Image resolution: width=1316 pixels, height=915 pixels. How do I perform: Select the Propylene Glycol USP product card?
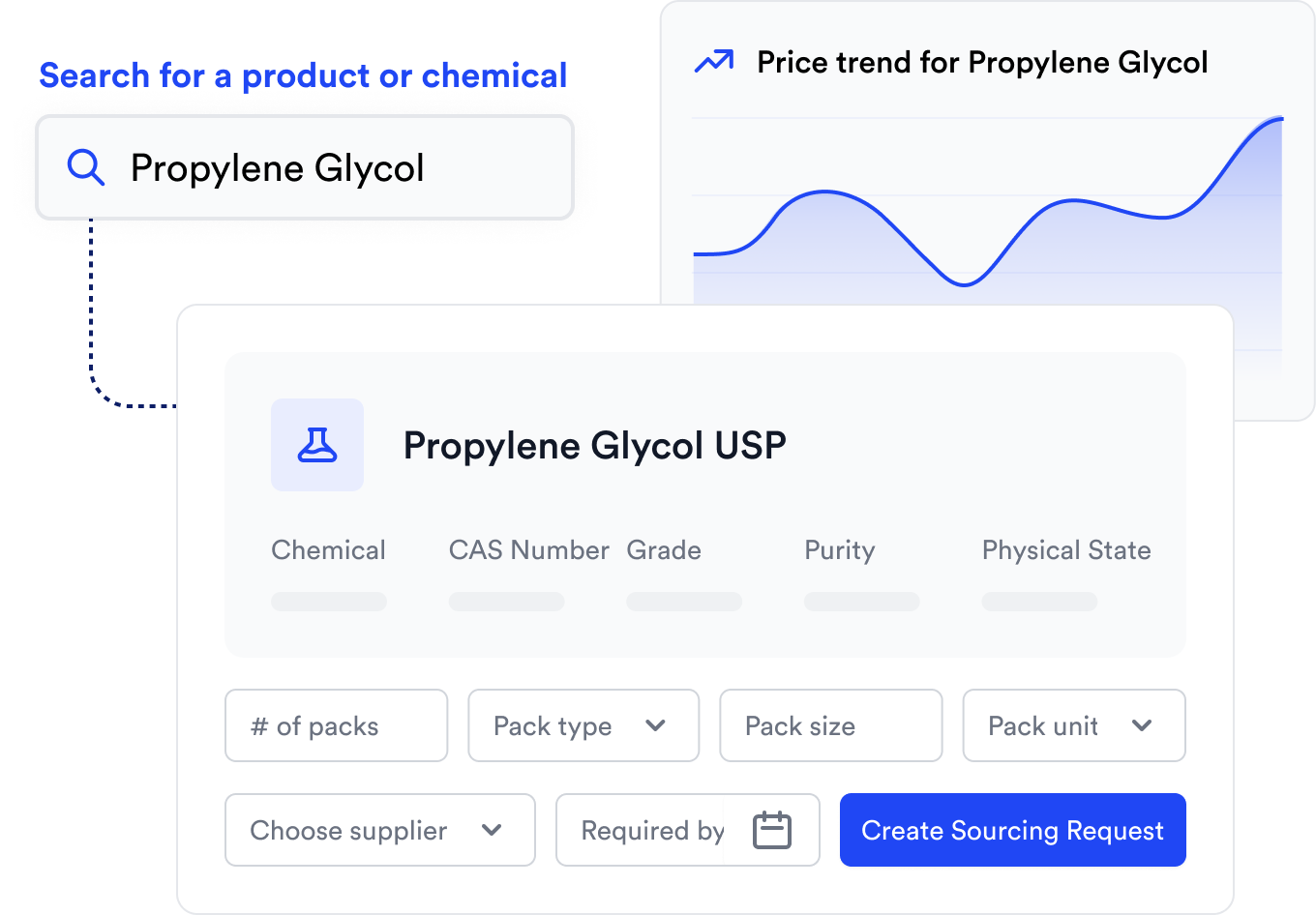(x=704, y=503)
